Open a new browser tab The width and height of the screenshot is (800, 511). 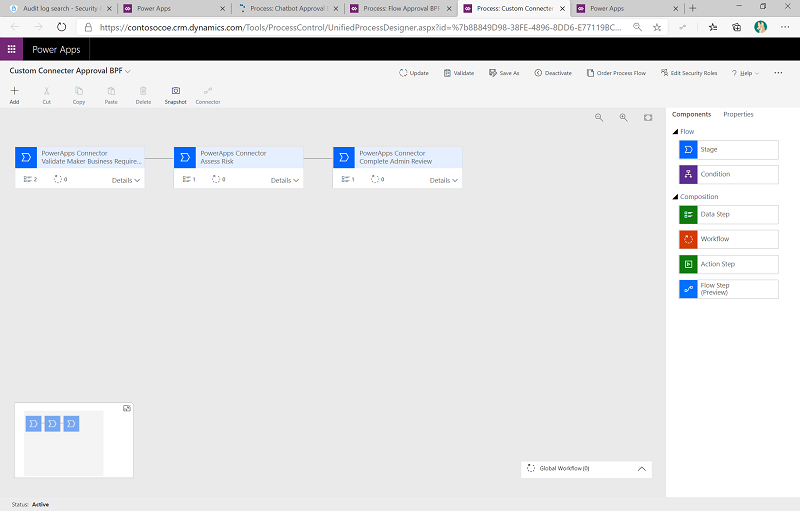pyautogui.click(x=692, y=8)
